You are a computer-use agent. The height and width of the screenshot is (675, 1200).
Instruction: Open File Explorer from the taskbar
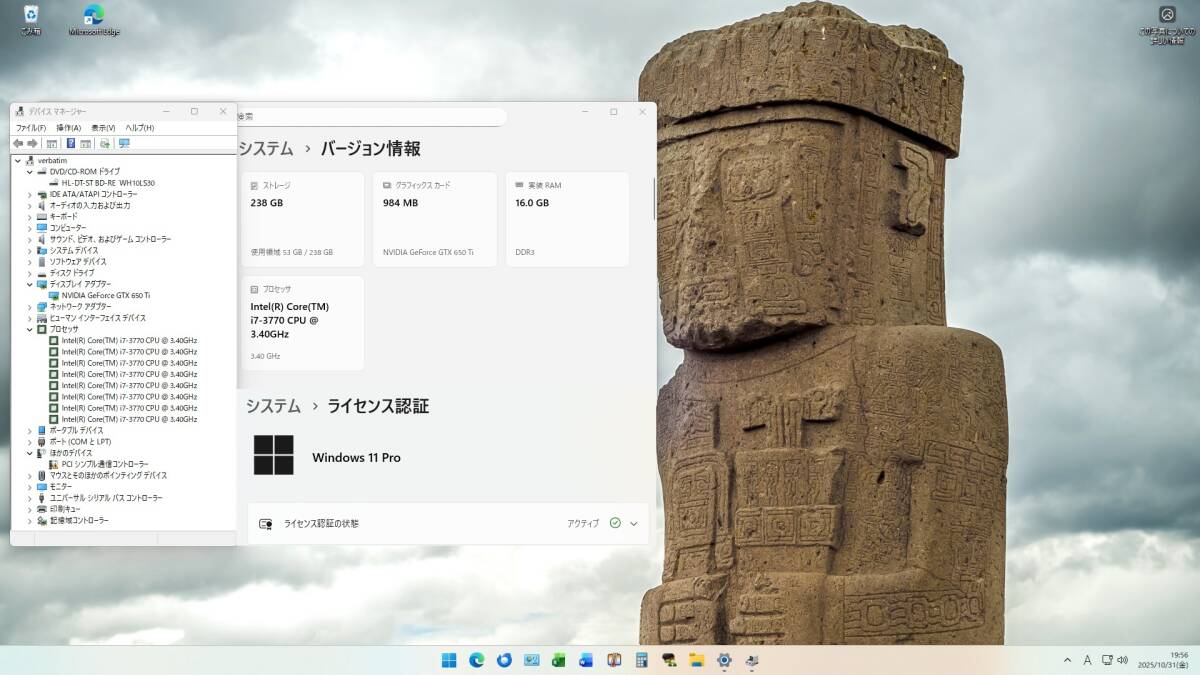click(696, 660)
